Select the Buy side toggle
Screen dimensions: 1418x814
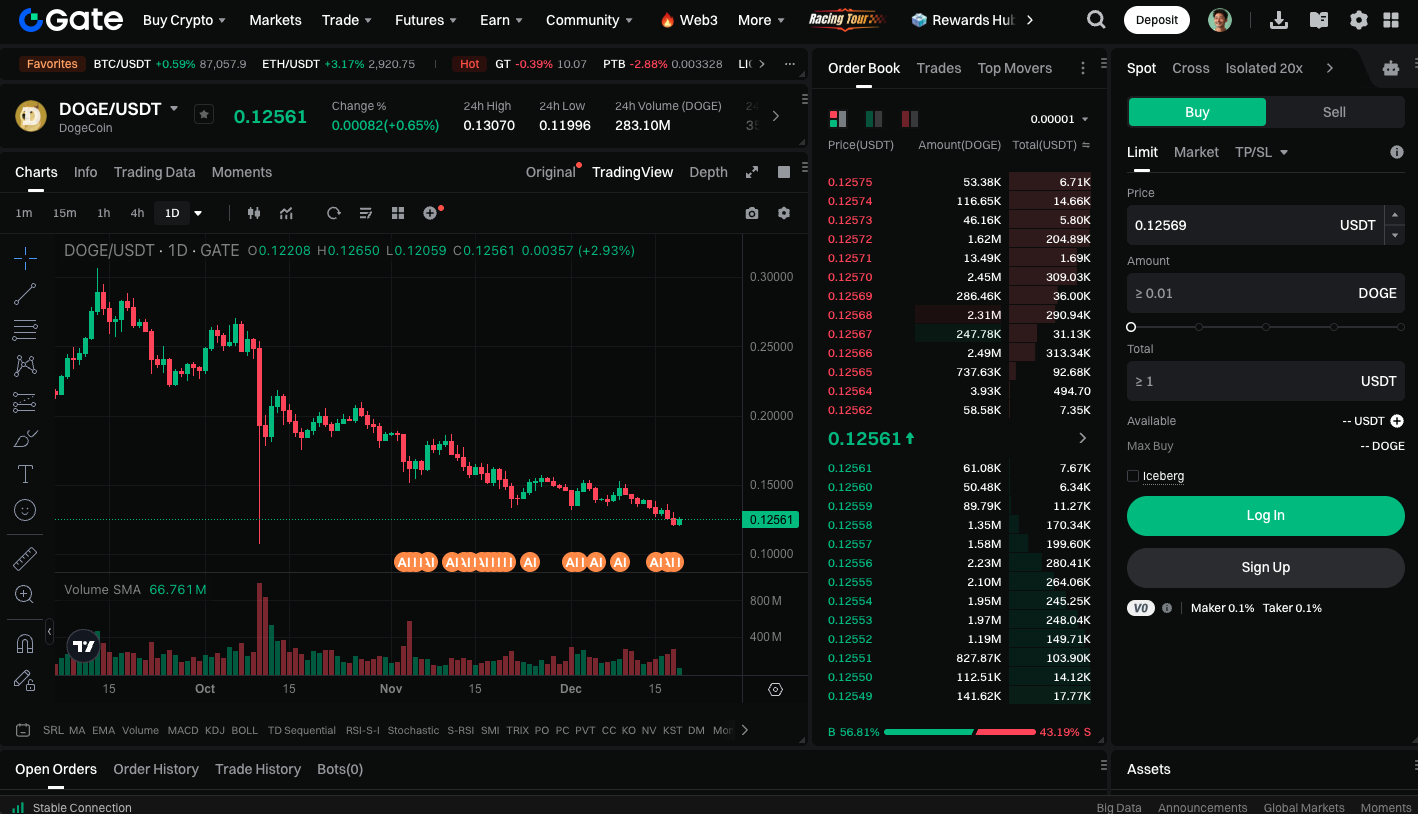tap(1197, 112)
